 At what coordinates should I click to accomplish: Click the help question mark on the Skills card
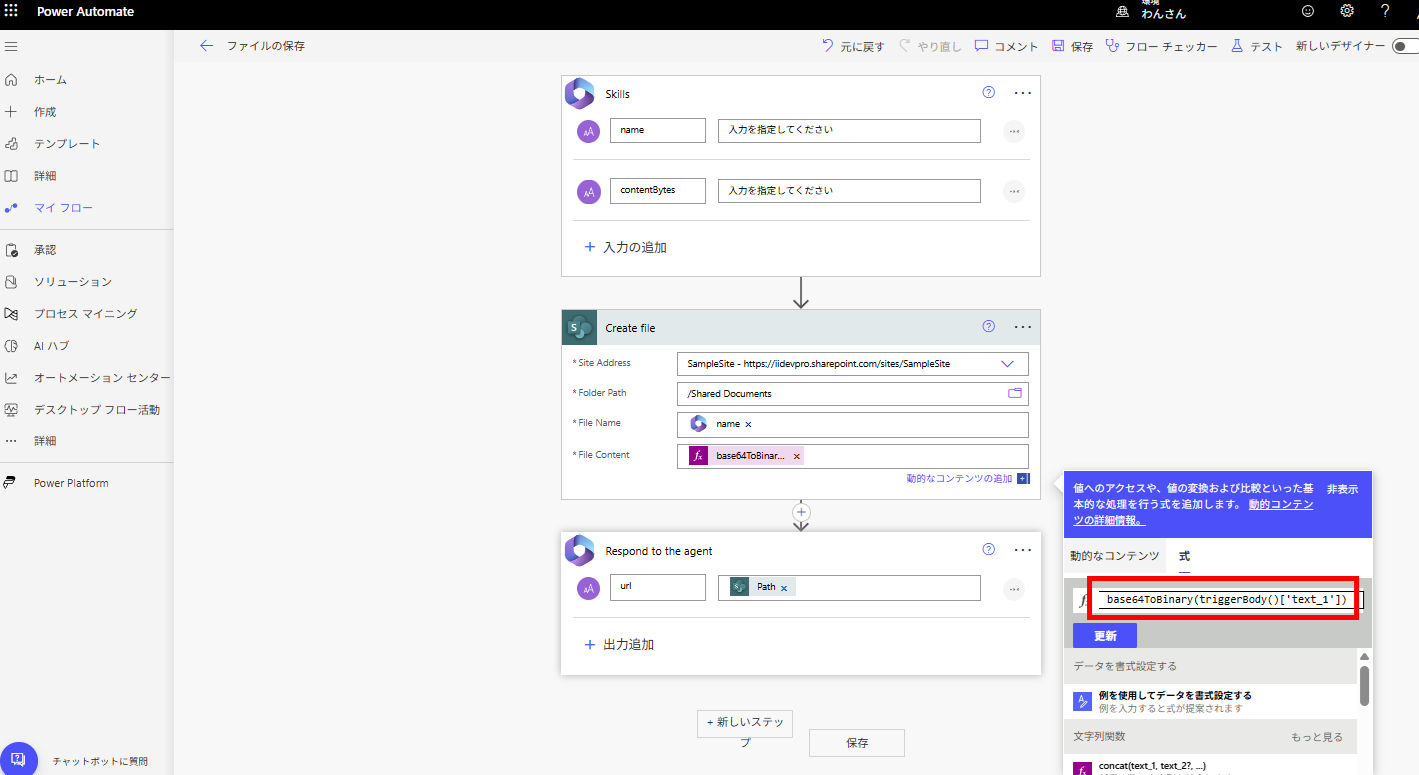(x=988, y=92)
